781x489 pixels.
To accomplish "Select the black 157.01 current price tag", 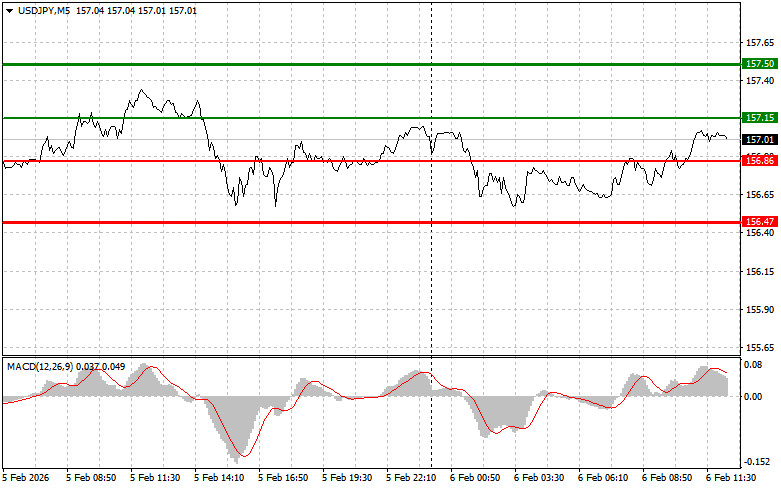I will coord(760,139).
